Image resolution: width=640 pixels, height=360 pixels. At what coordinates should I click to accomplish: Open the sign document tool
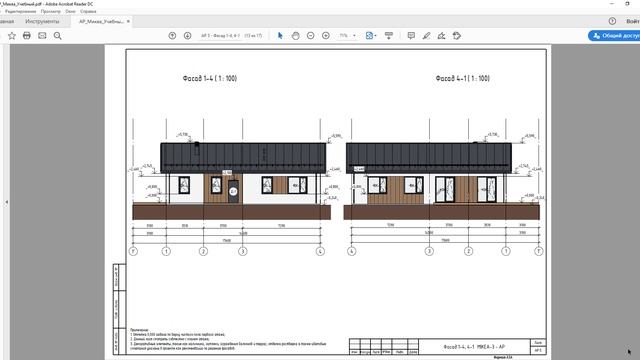(x=441, y=36)
